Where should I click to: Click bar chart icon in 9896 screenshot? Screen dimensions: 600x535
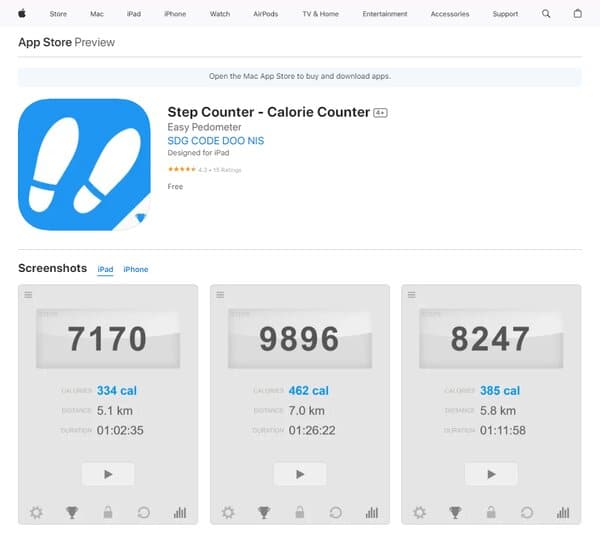click(x=372, y=512)
